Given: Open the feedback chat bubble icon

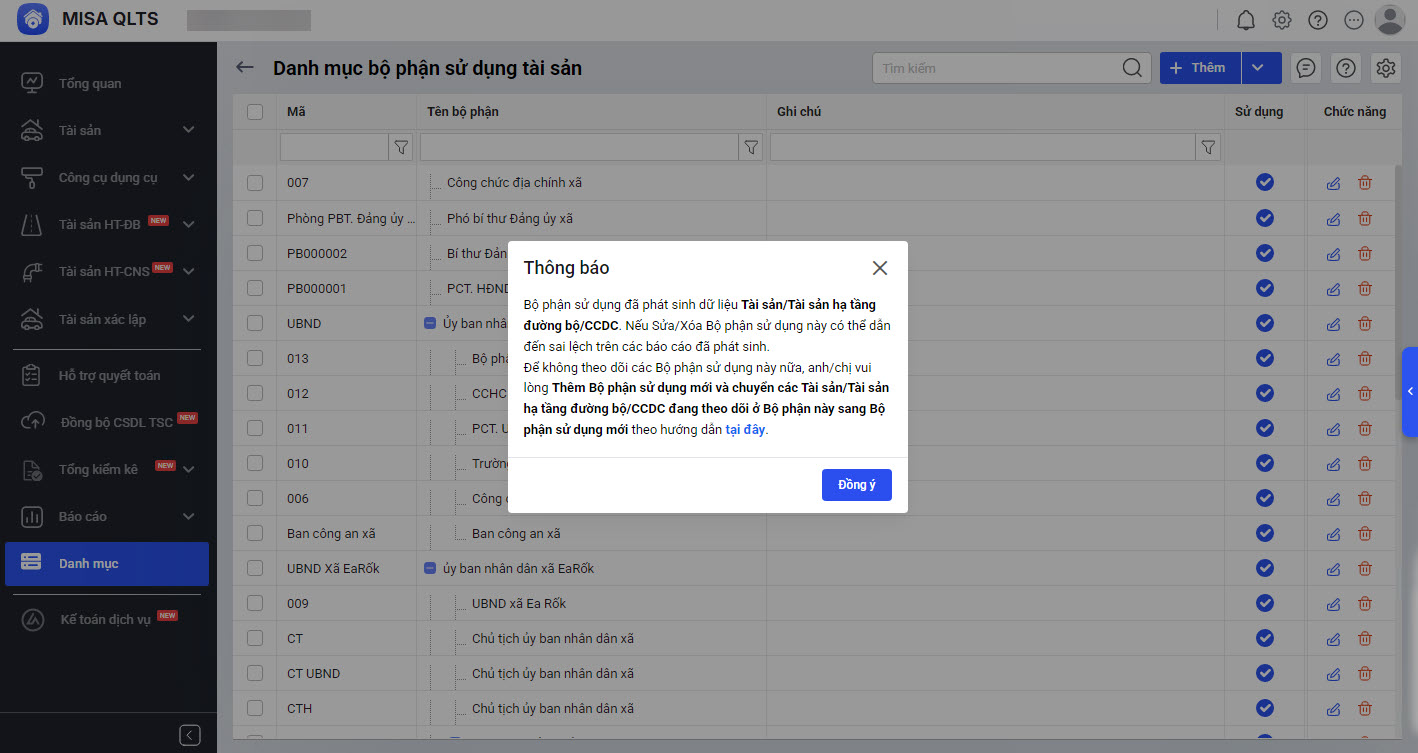Looking at the screenshot, I should click(1305, 68).
